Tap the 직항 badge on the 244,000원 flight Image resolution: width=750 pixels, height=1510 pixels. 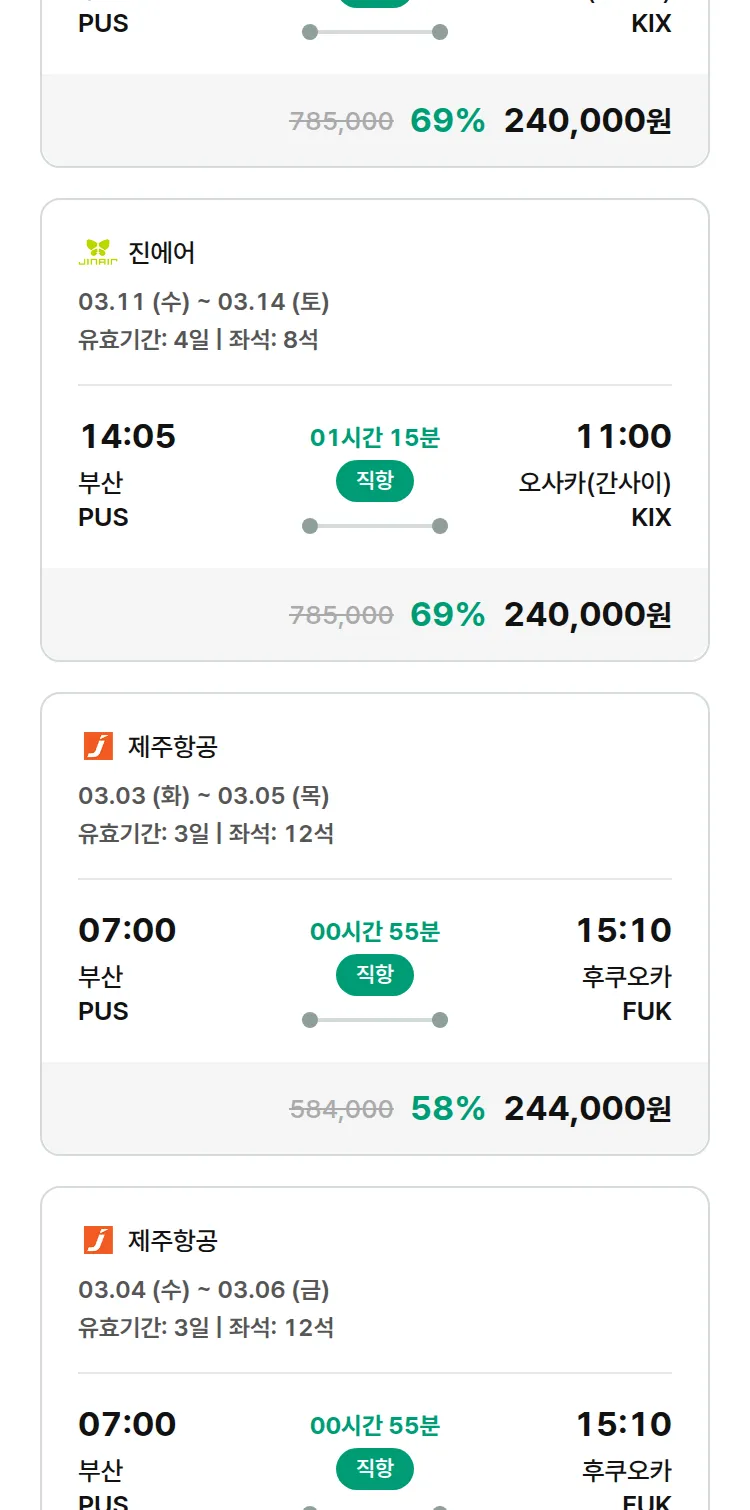tap(375, 975)
